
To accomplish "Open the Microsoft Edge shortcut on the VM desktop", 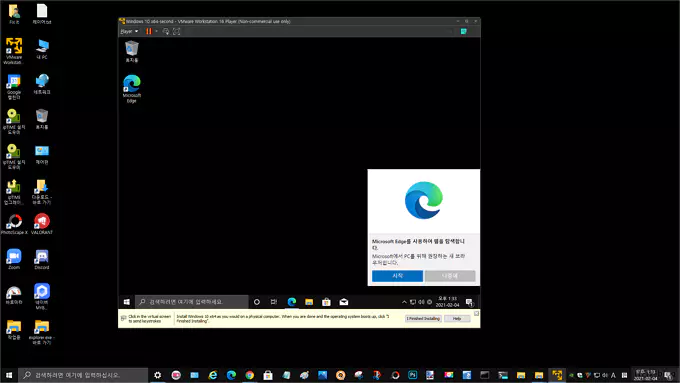I will coord(131,88).
